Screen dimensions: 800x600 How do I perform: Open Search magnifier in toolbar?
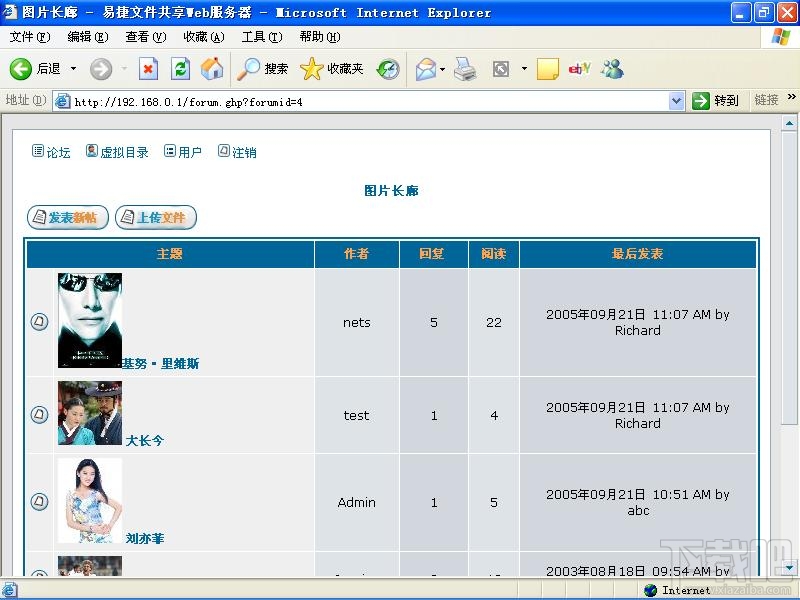tap(262, 69)
